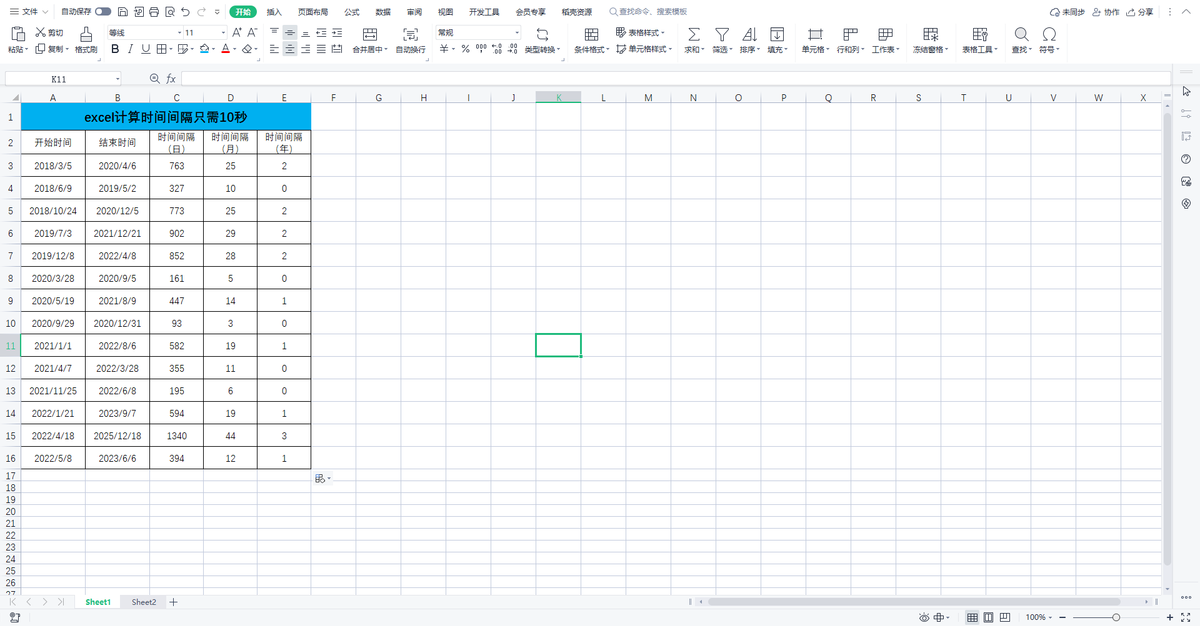Click the 筛选 filter icon

point(722,34)
